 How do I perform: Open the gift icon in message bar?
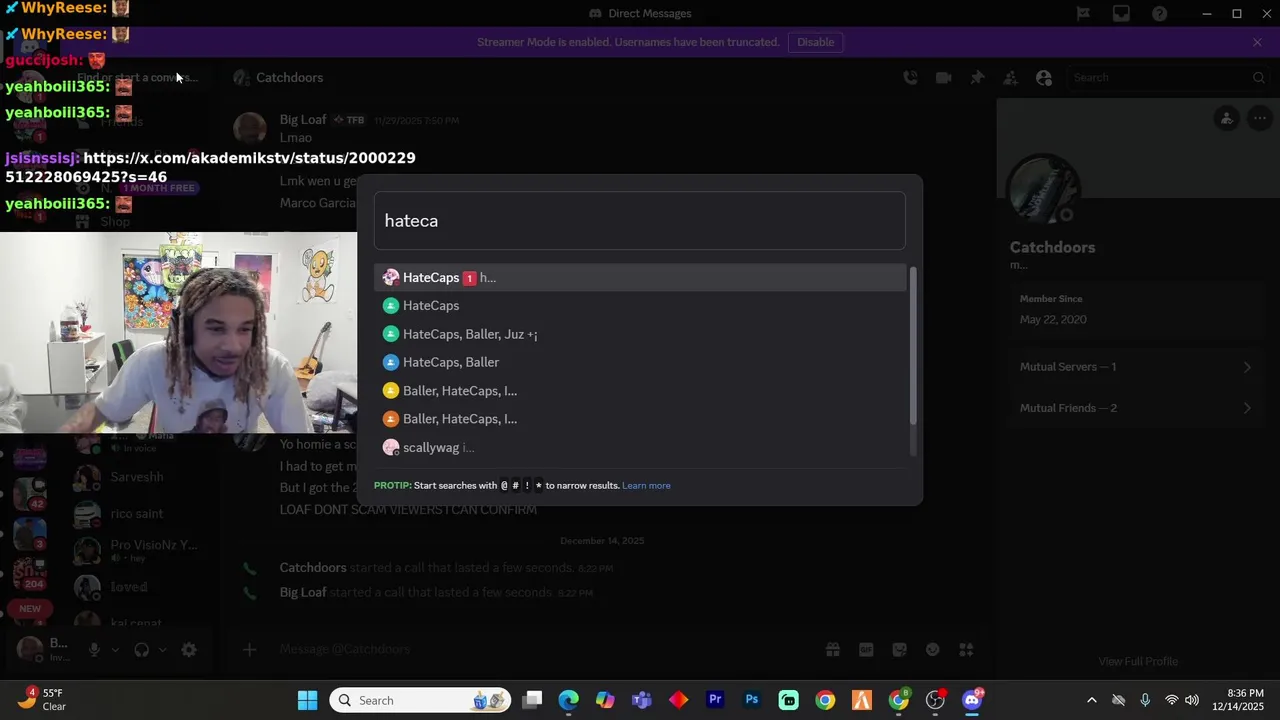point(832,650)
